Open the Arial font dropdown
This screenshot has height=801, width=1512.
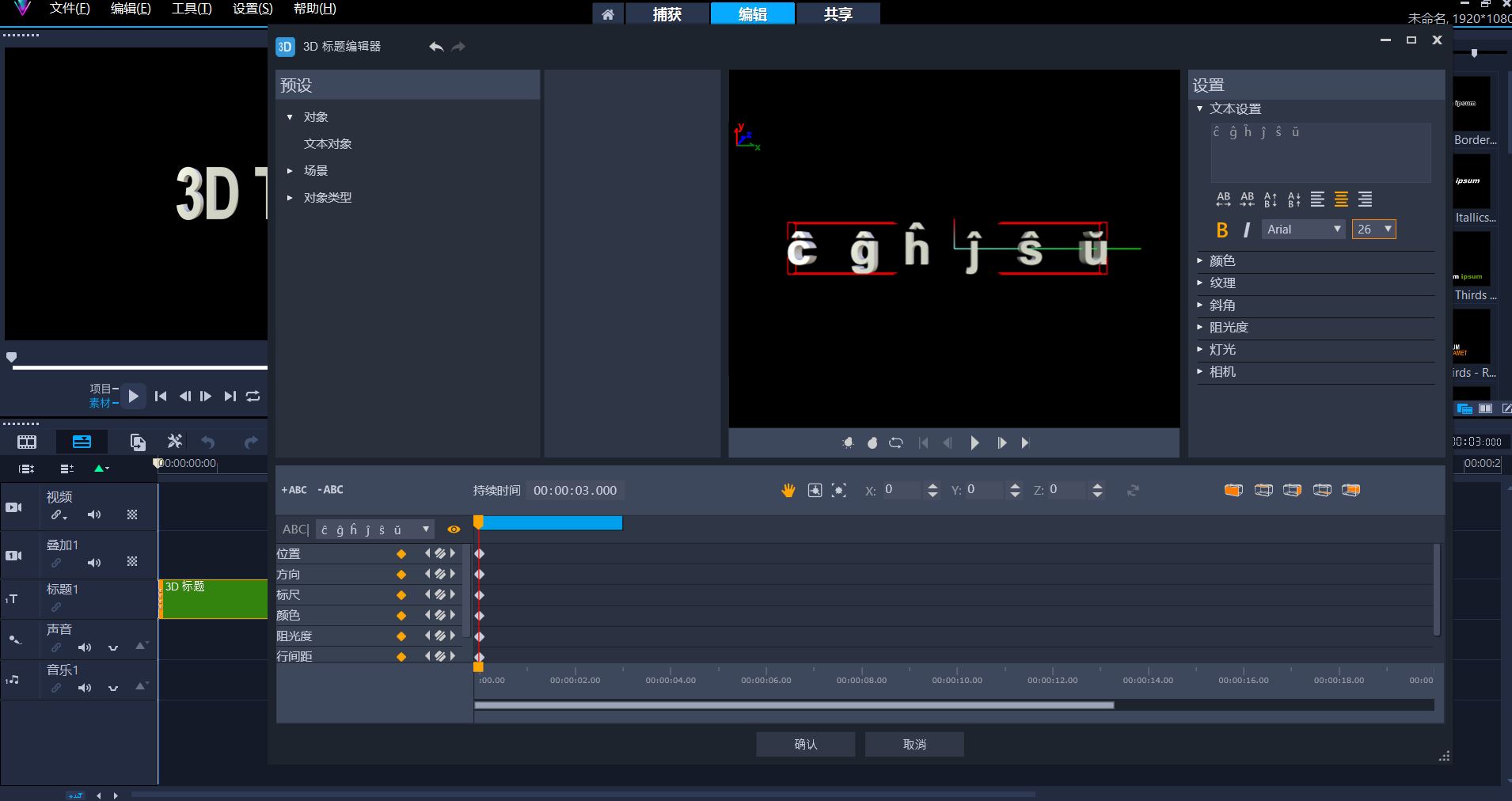click(x=1303, y=230)
